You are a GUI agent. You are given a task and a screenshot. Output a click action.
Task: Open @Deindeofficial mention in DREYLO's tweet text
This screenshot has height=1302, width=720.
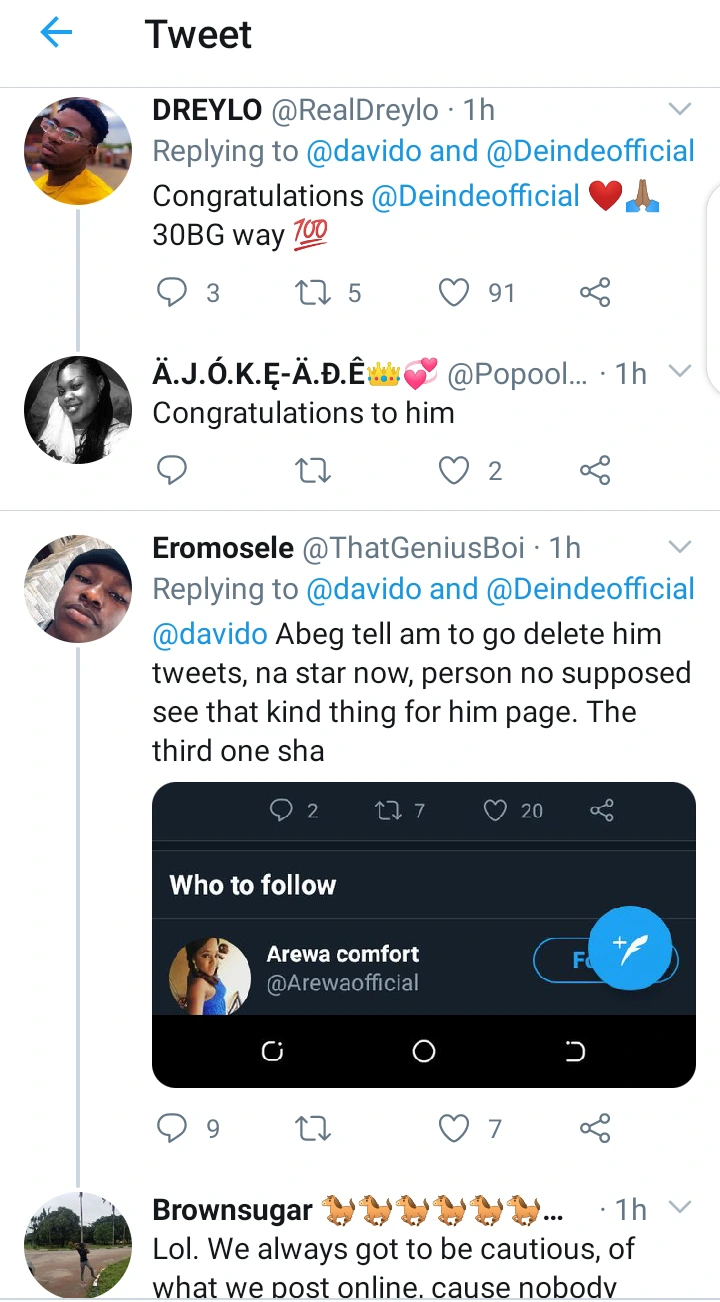[475, 196]
